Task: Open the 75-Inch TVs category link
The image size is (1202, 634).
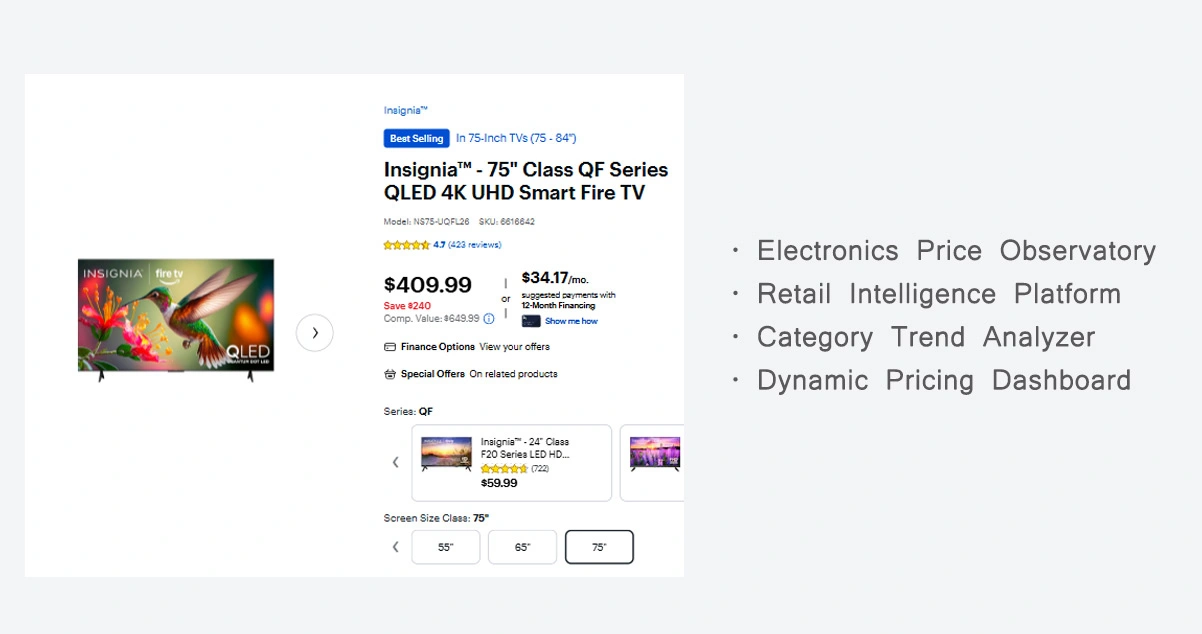Action: tap(516, 138)
